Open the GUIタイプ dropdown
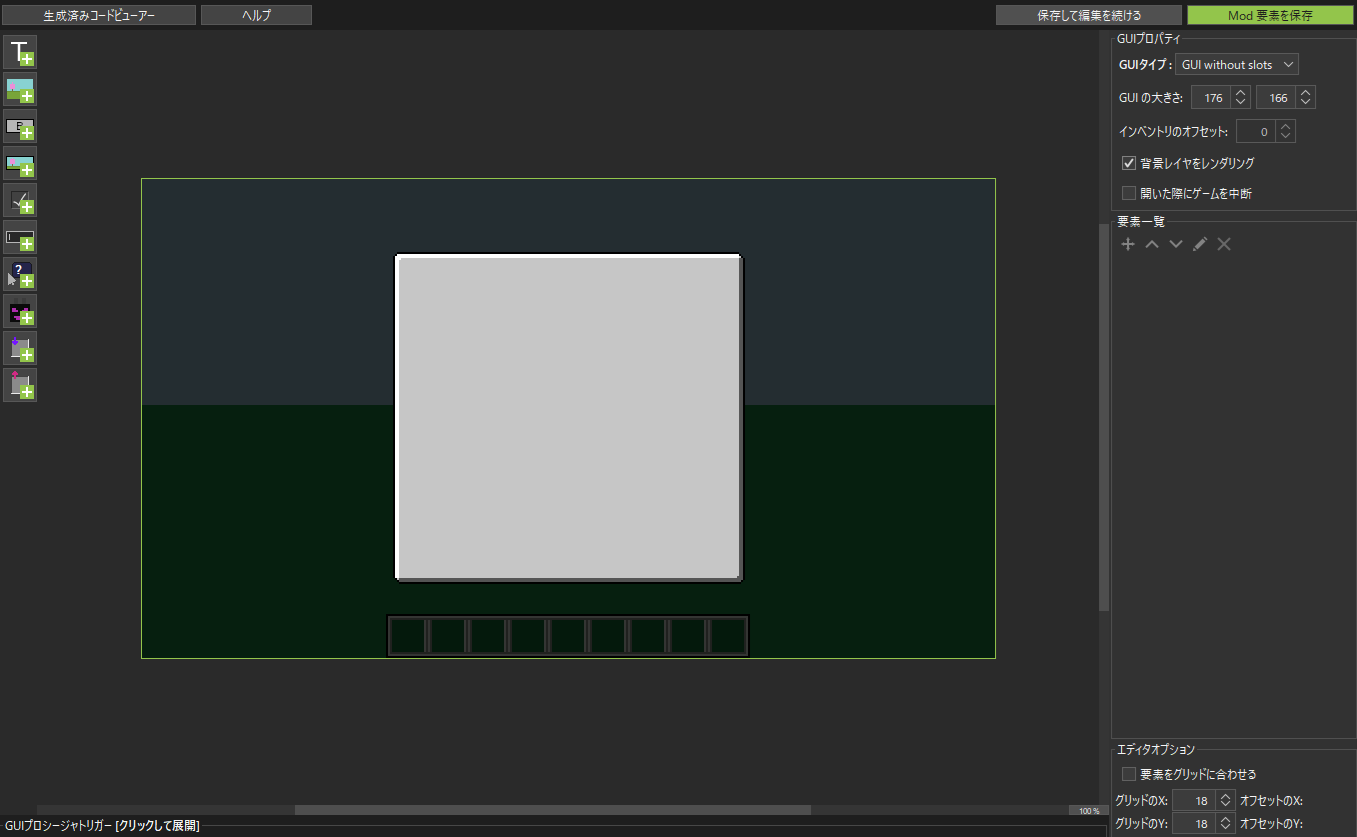Screen dimensions: 1357x837 coord(1237,65)
